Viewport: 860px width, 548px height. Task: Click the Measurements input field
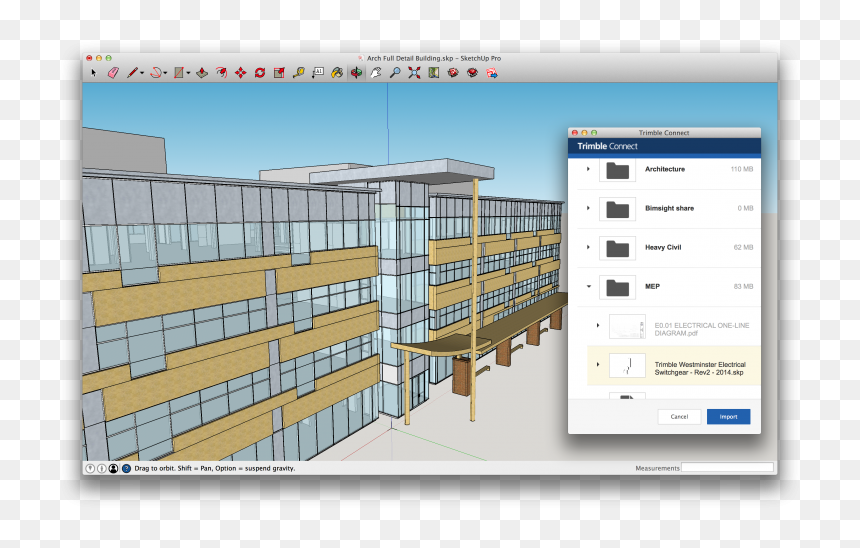[727, 467]
